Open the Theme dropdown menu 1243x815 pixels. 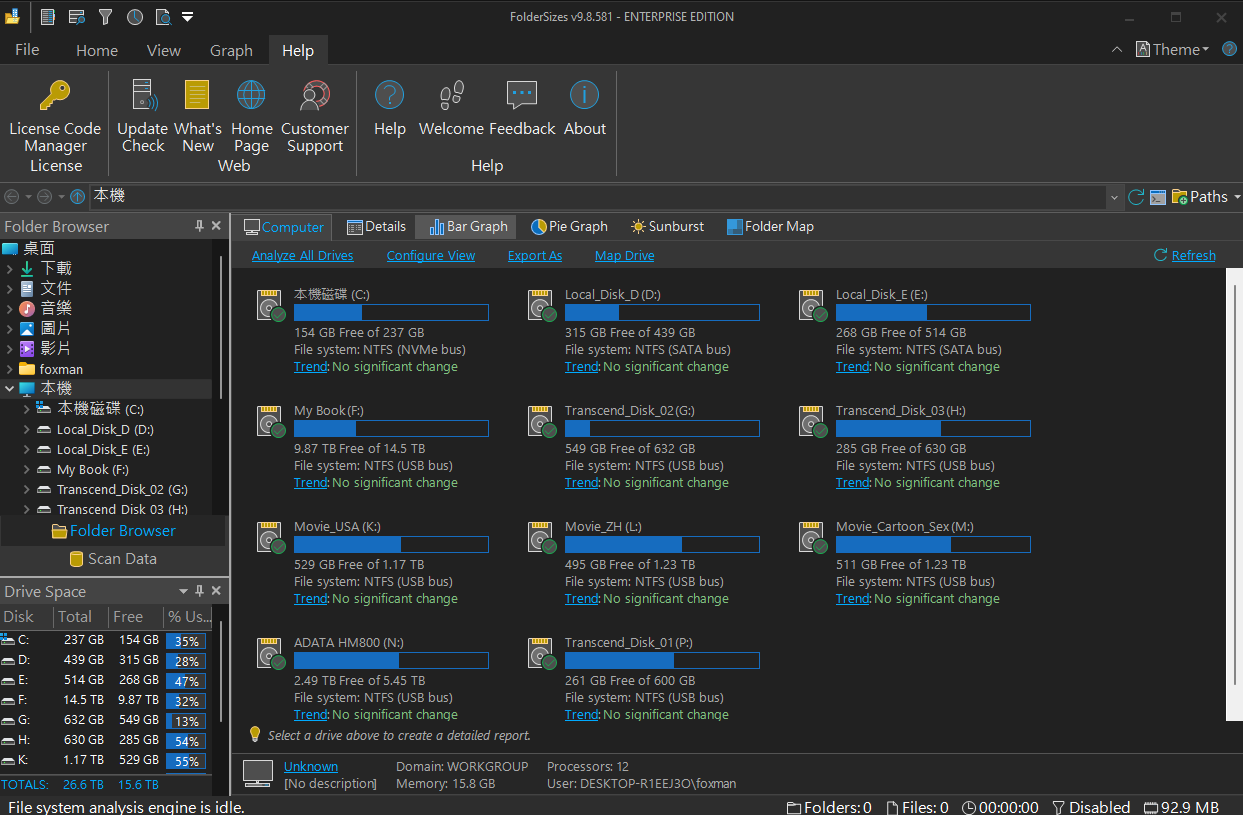(1173, 50)
